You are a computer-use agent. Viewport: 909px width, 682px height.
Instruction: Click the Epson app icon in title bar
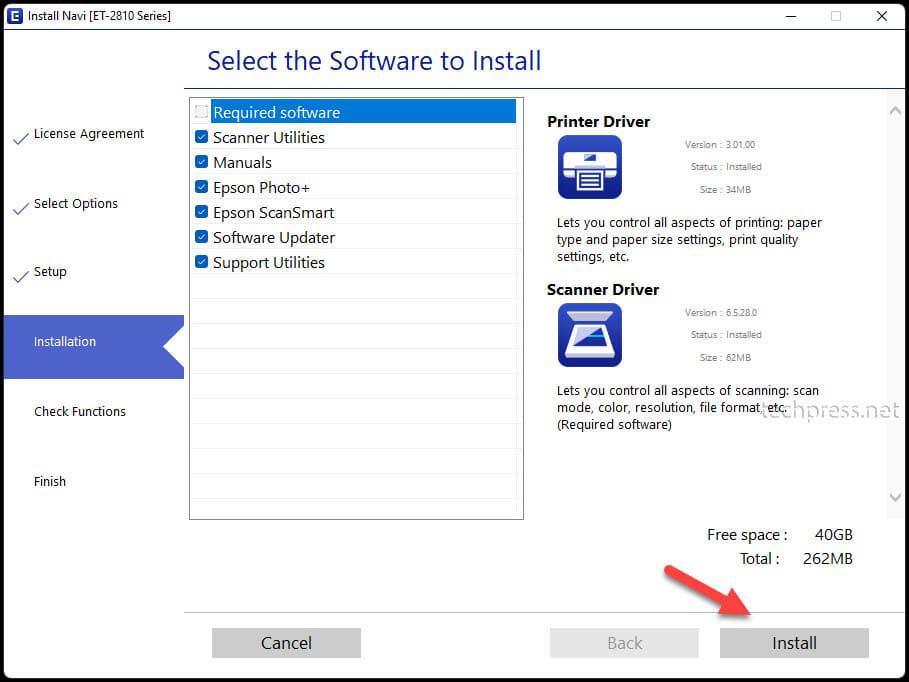pyautogui.click(x=14, y=16)
